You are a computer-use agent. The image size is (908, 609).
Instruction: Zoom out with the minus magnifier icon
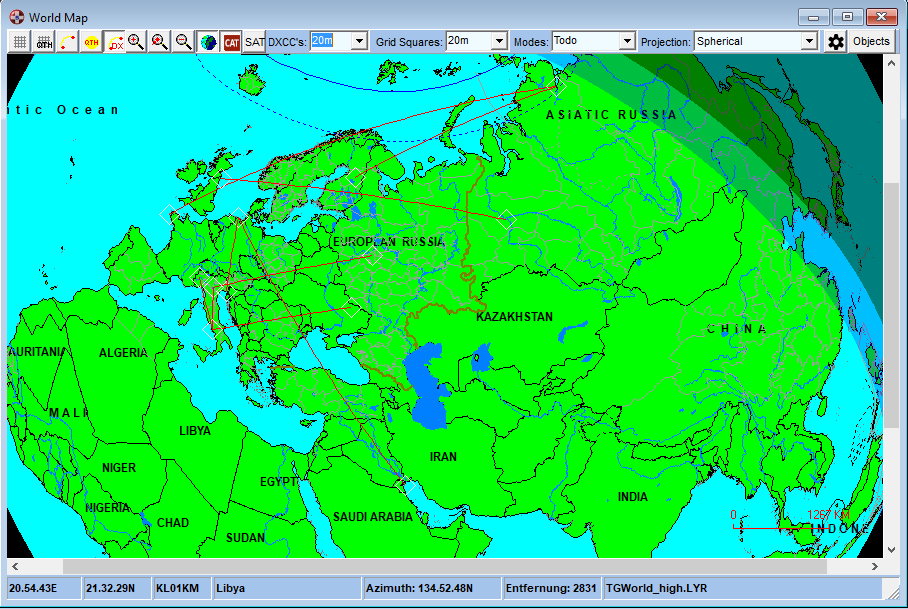pos(184,41)
